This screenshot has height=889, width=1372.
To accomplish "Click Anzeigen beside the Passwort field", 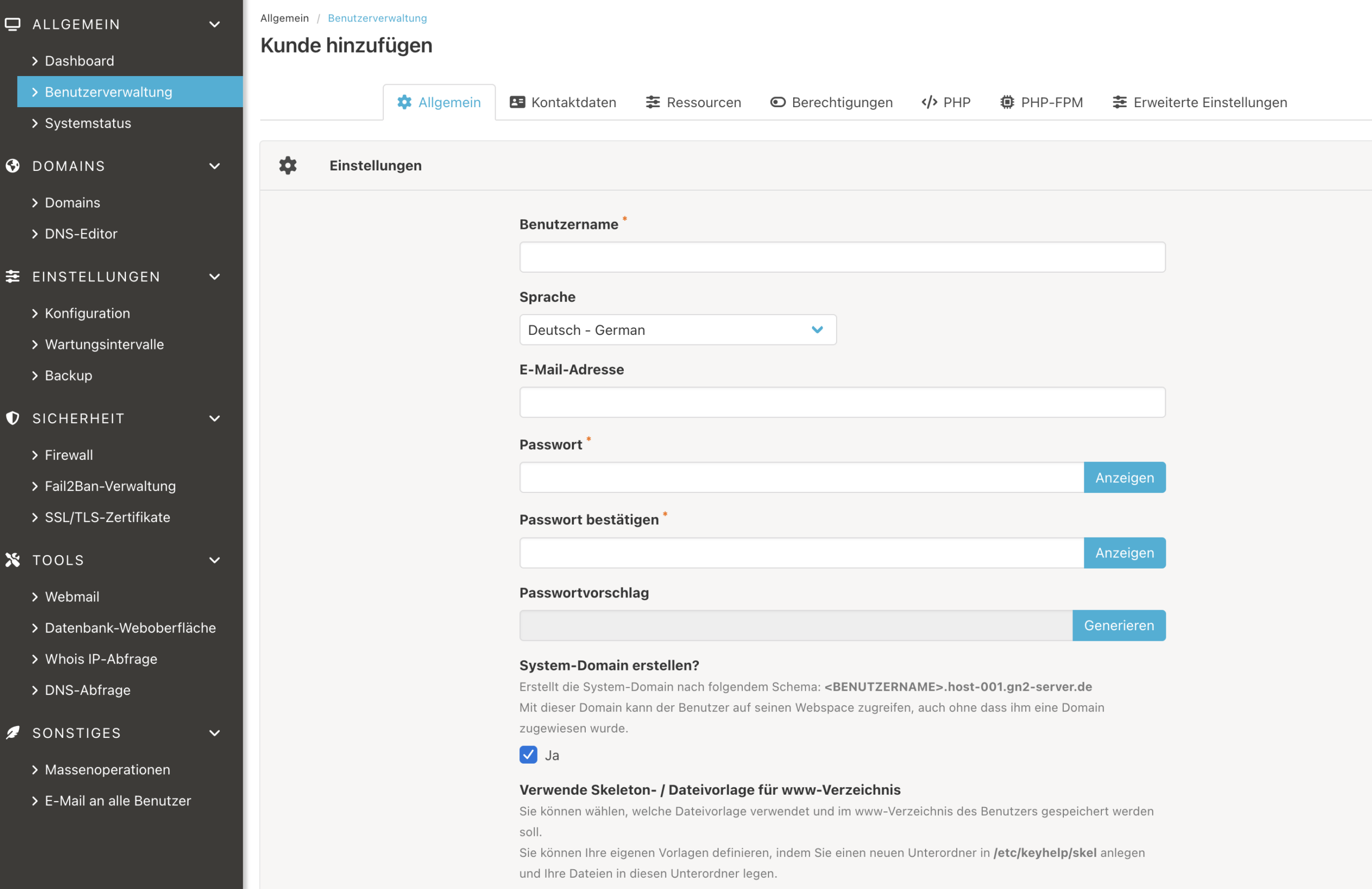I will pos(1124,477).
